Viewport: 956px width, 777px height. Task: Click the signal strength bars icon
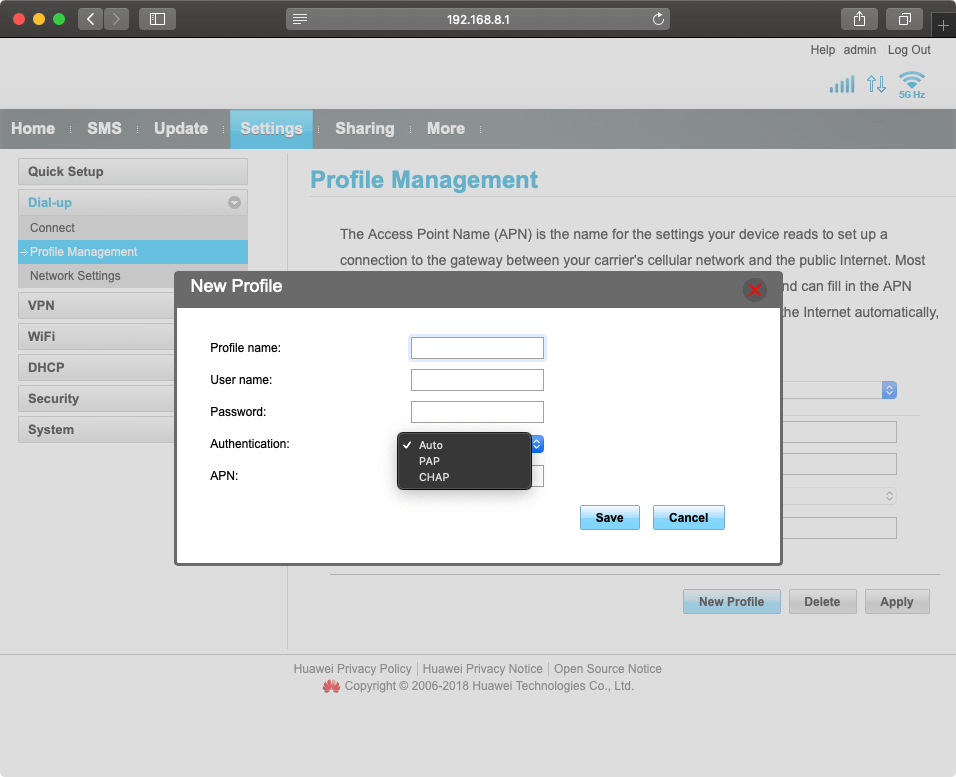(x=841, y=85)
